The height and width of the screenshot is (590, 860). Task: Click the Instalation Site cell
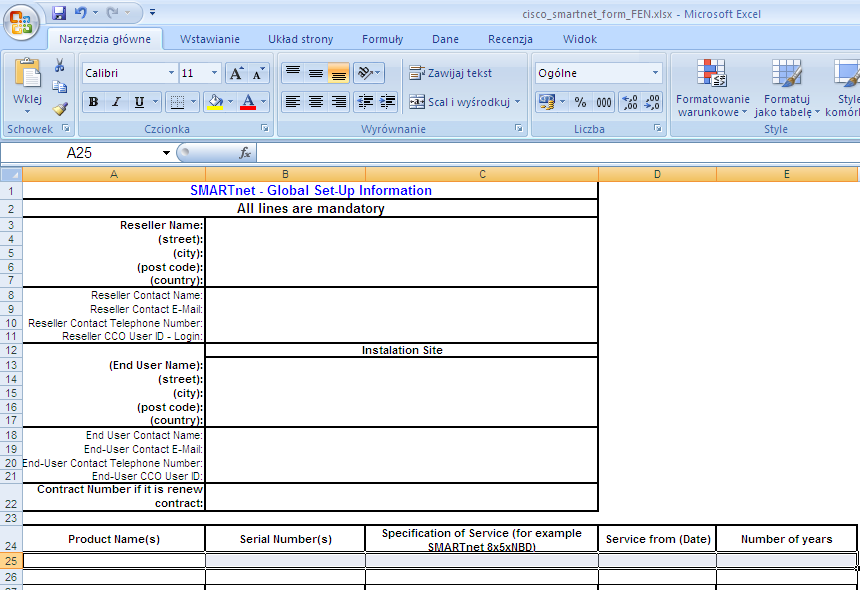pyautogui.click(x=401, y=350)
